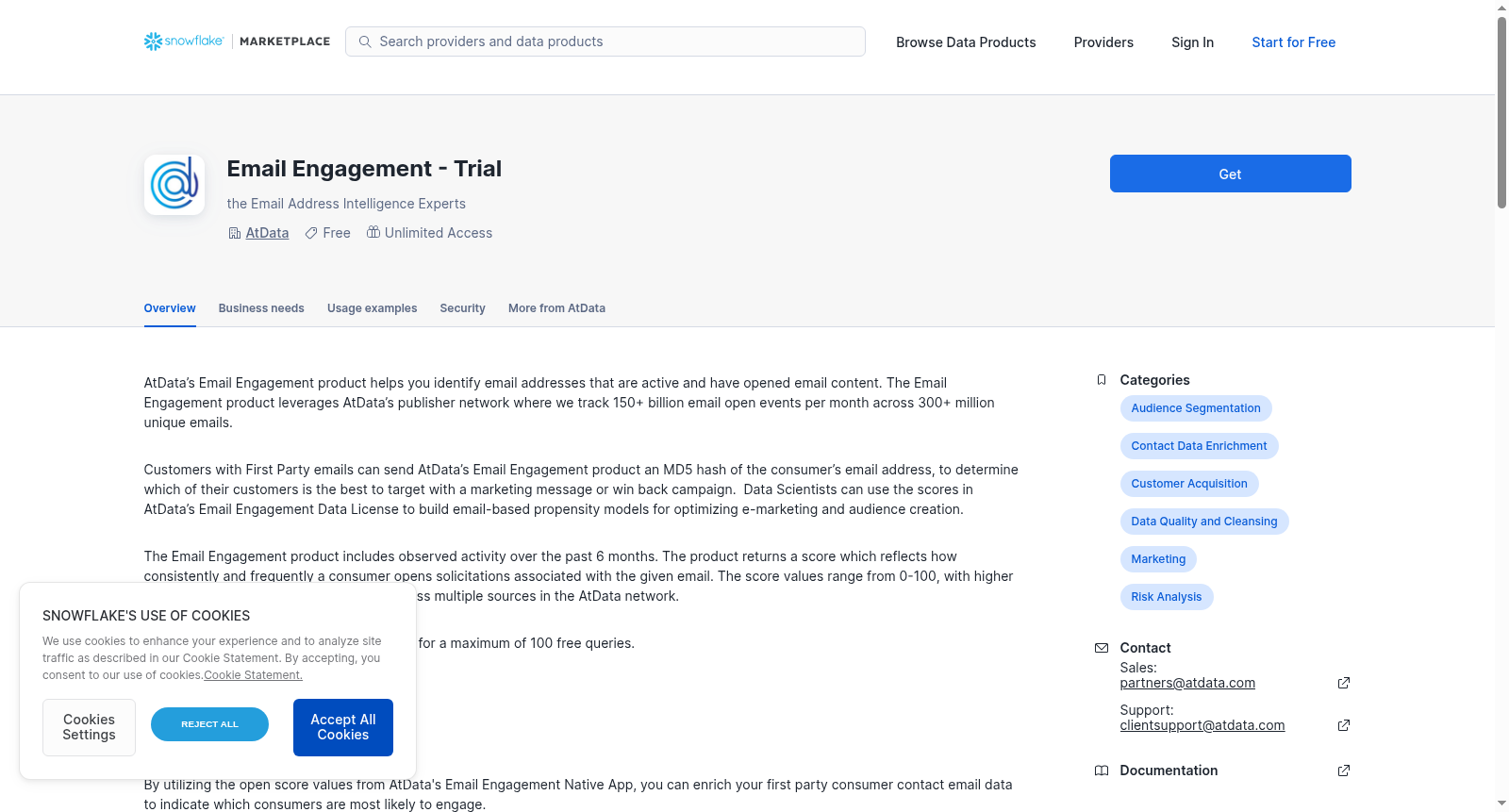This screenshot has height=812, width=1509.
Task: Click the scrollbar up arrow
Action: tap(1501, 8)
